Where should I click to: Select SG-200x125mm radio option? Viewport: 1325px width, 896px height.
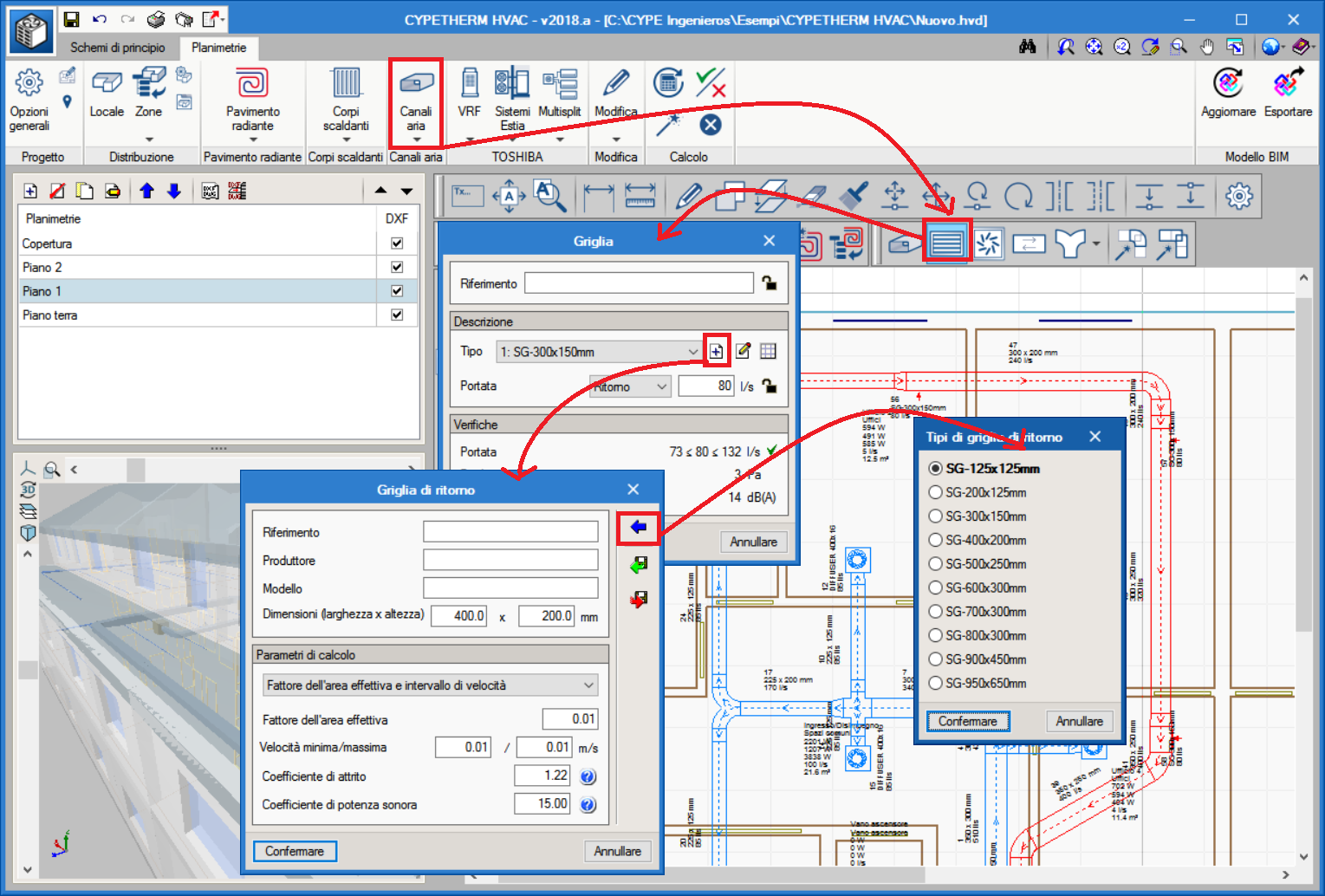click(x=935, y=492)
